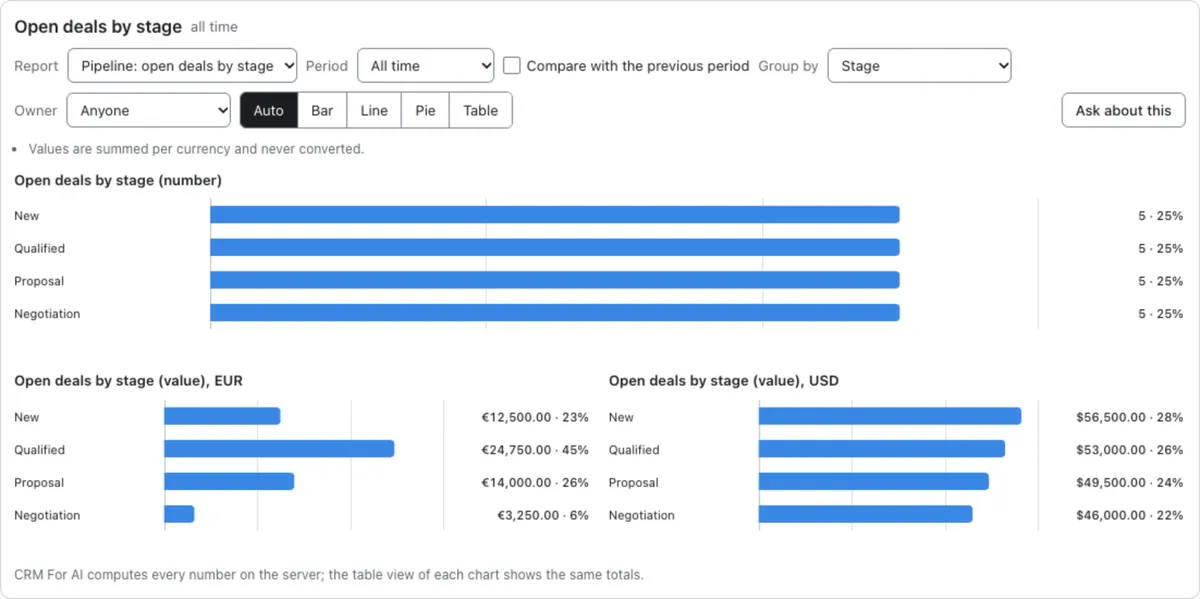The image size is (1200, 599).
Task: Click the '$46,000.00 · 22%' value
Action: click(x=1130, y=515)
